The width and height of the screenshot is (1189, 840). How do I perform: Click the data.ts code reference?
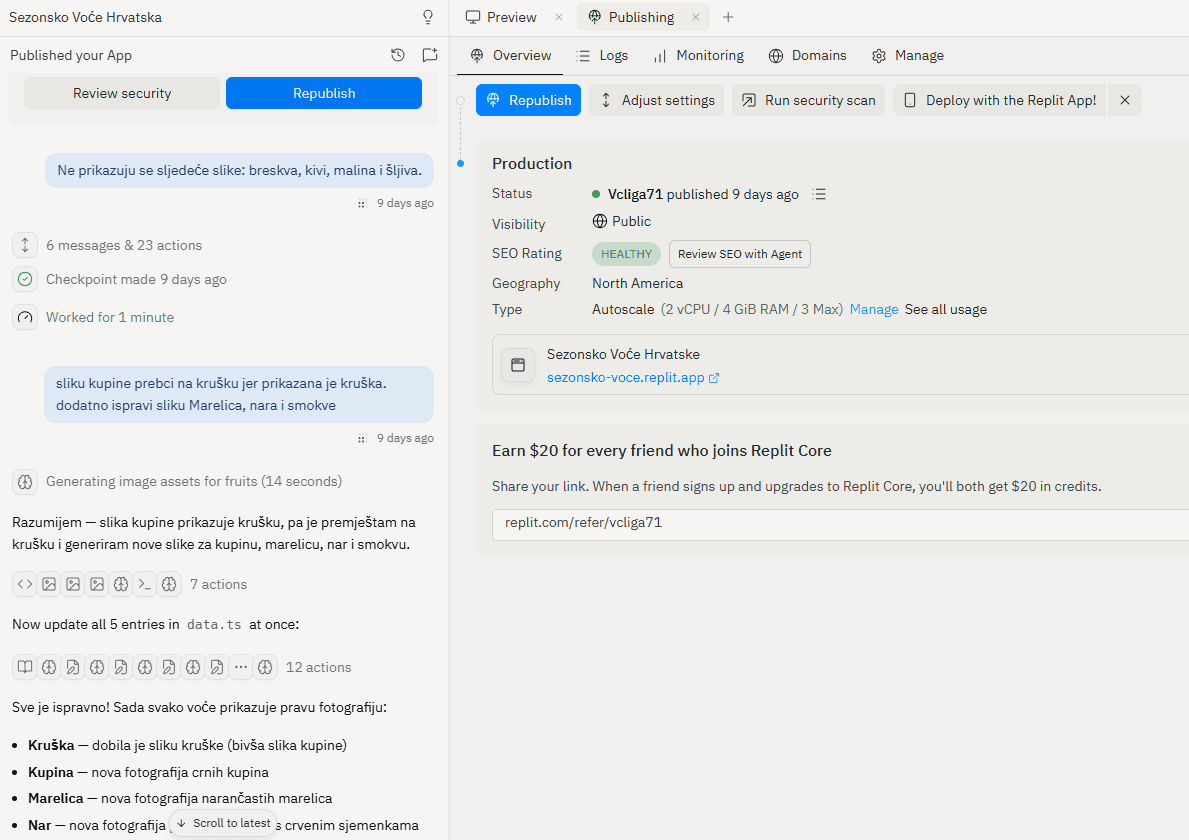(214, 625)
